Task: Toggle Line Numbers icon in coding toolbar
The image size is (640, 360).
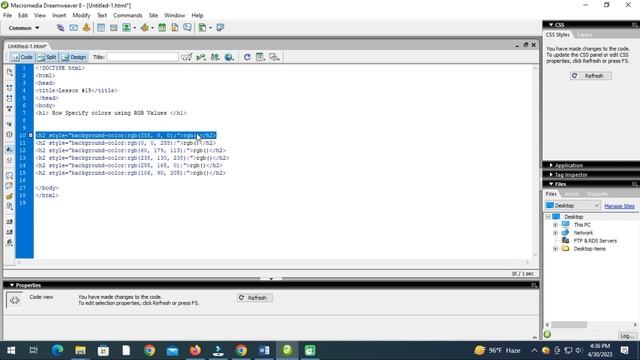Action: [x=9, y=150]
